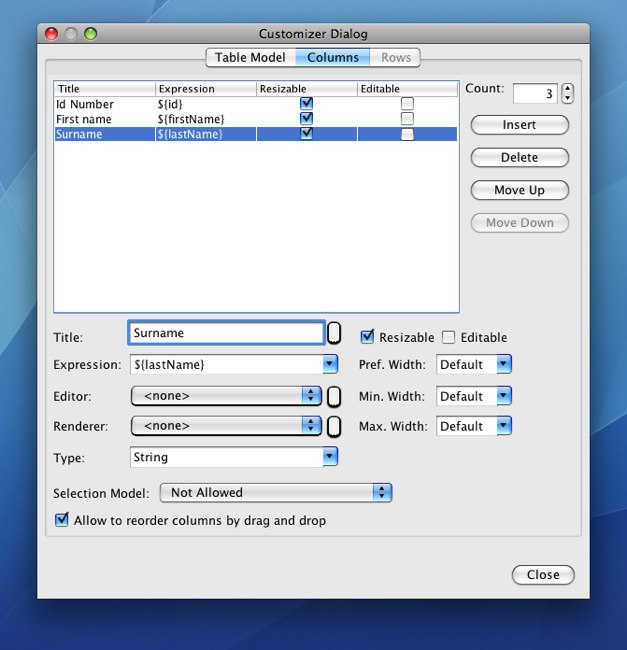627x650 pixels.
Task: Toggle Allow to reorder columns by drag and drop
Action: [62, 520]
